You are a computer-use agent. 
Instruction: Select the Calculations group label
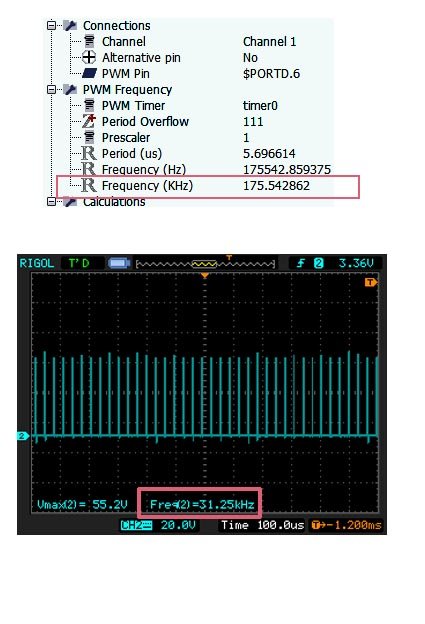coord(114,202)
